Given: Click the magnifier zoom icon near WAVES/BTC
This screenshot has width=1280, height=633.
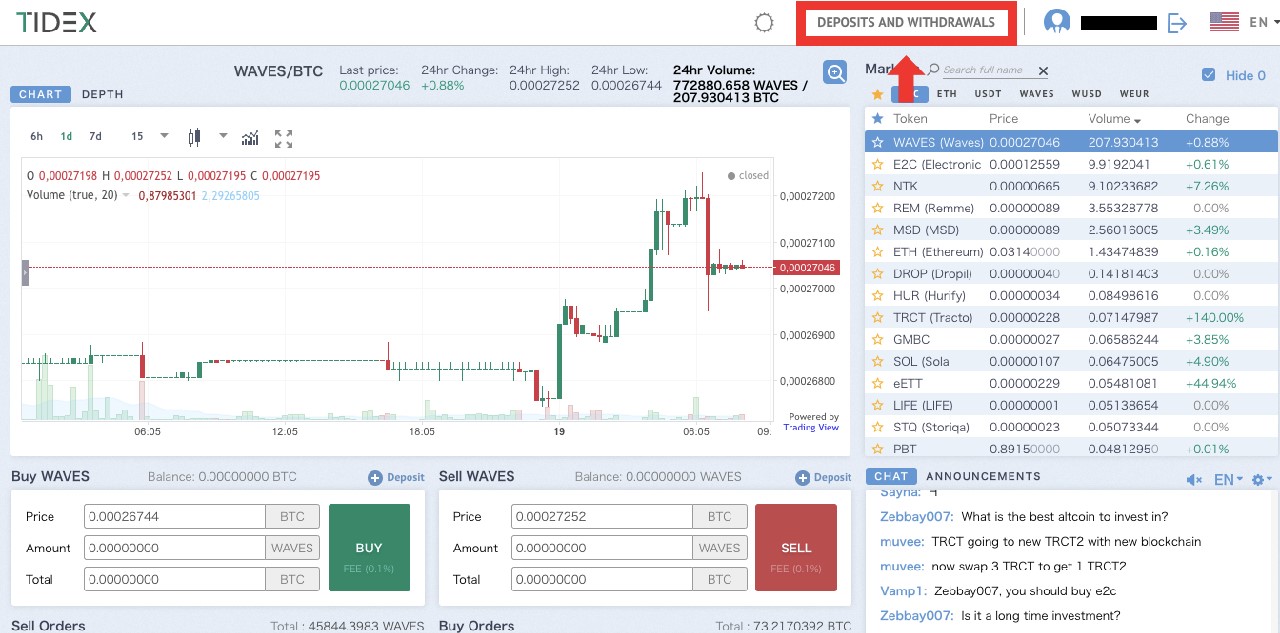Looking at the screenshot, I should [x=834, y=72].
